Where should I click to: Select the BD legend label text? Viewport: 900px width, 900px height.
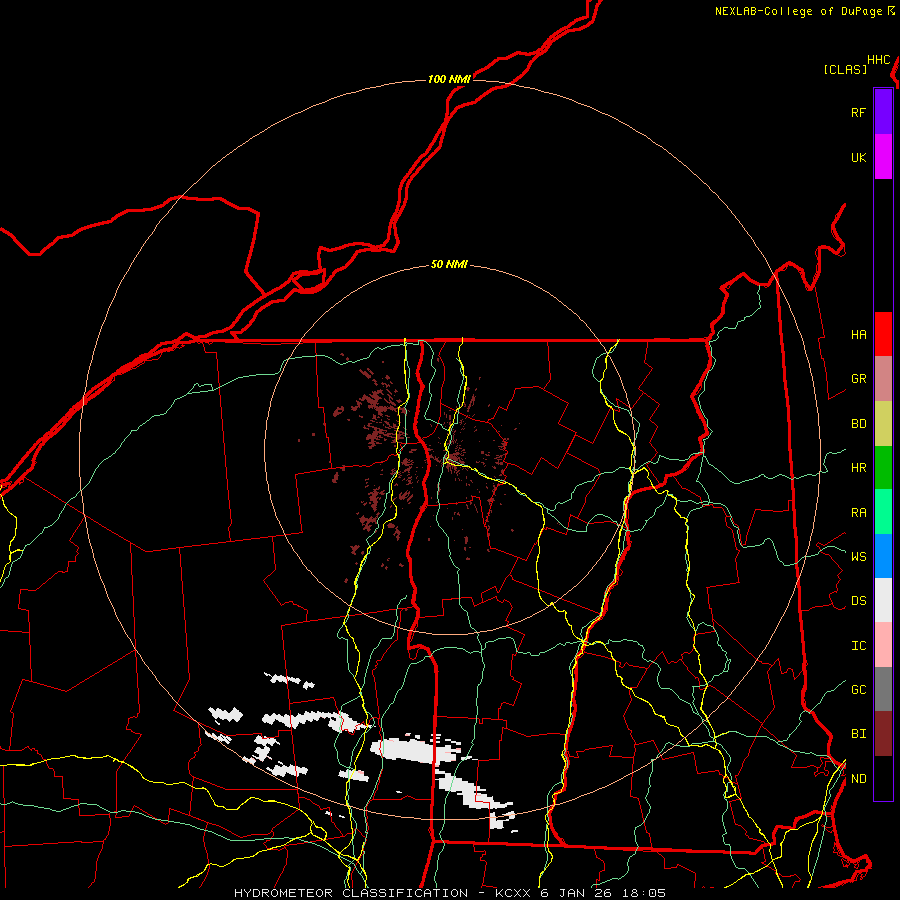858,424
